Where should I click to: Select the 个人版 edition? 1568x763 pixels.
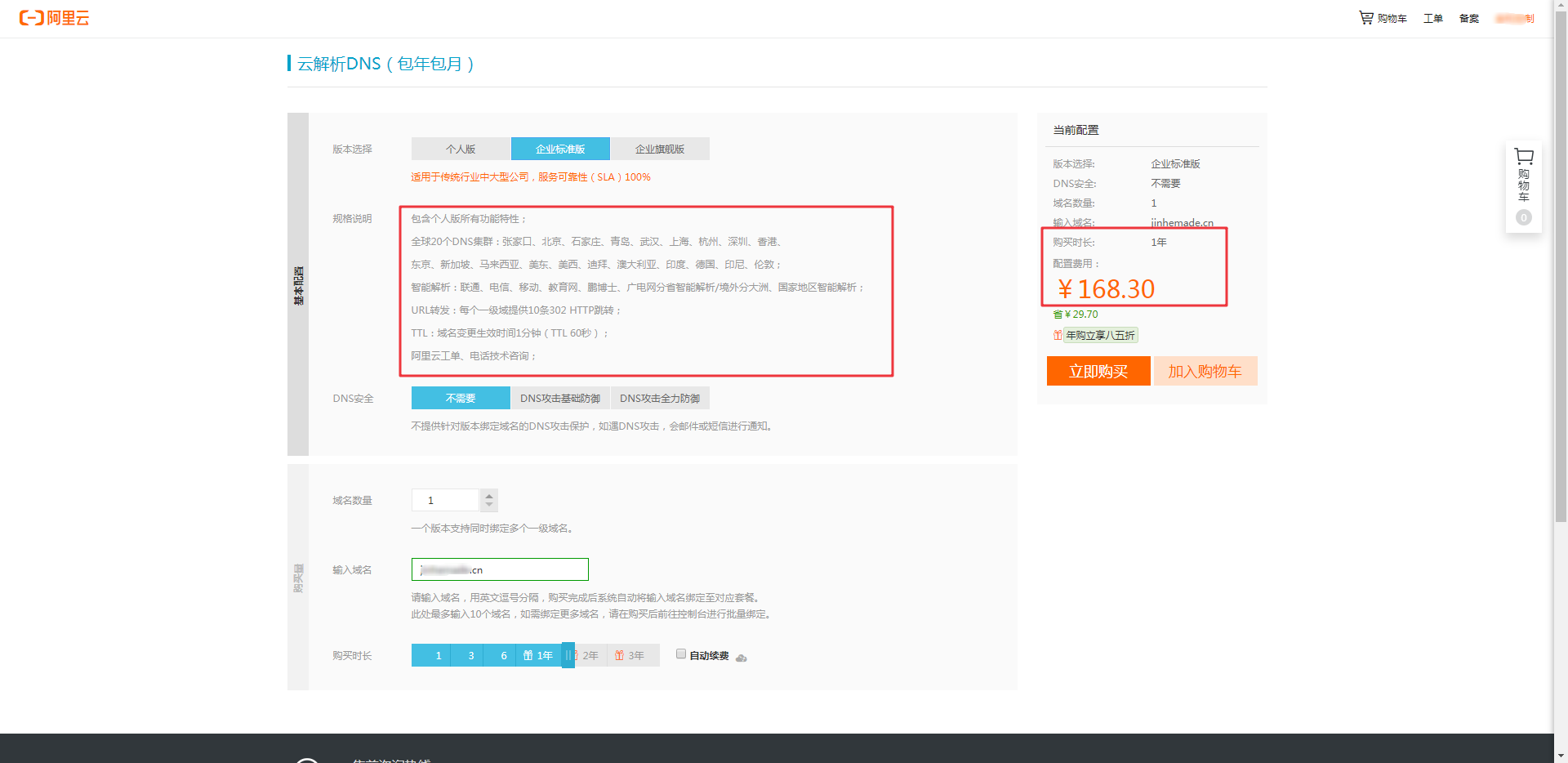coord(461,149)
